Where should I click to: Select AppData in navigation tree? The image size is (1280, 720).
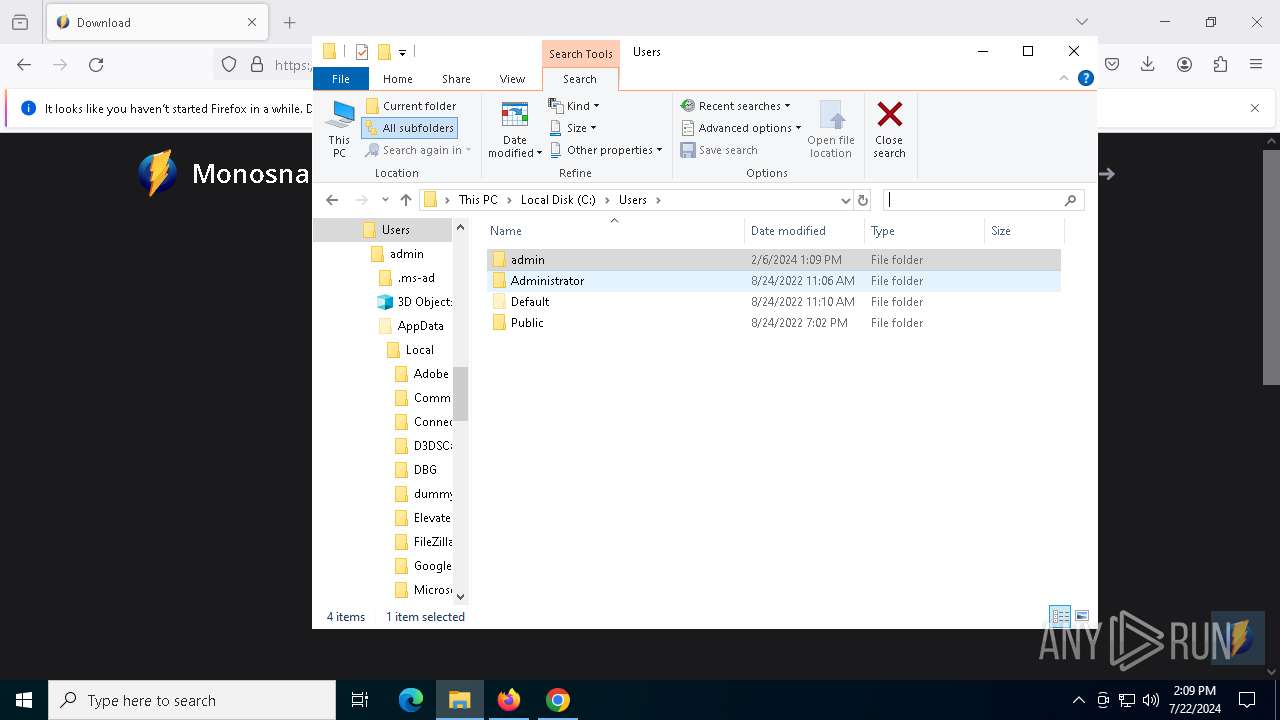click(x=412, y=326)
